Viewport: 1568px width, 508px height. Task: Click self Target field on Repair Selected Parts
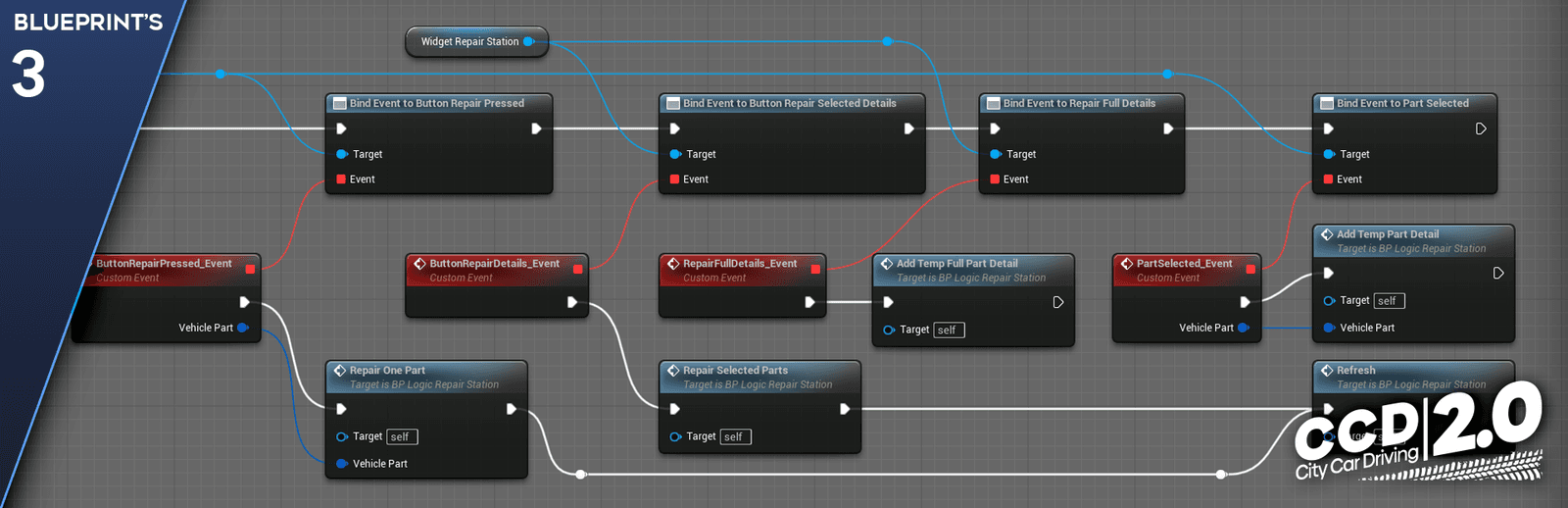point(735,437)
